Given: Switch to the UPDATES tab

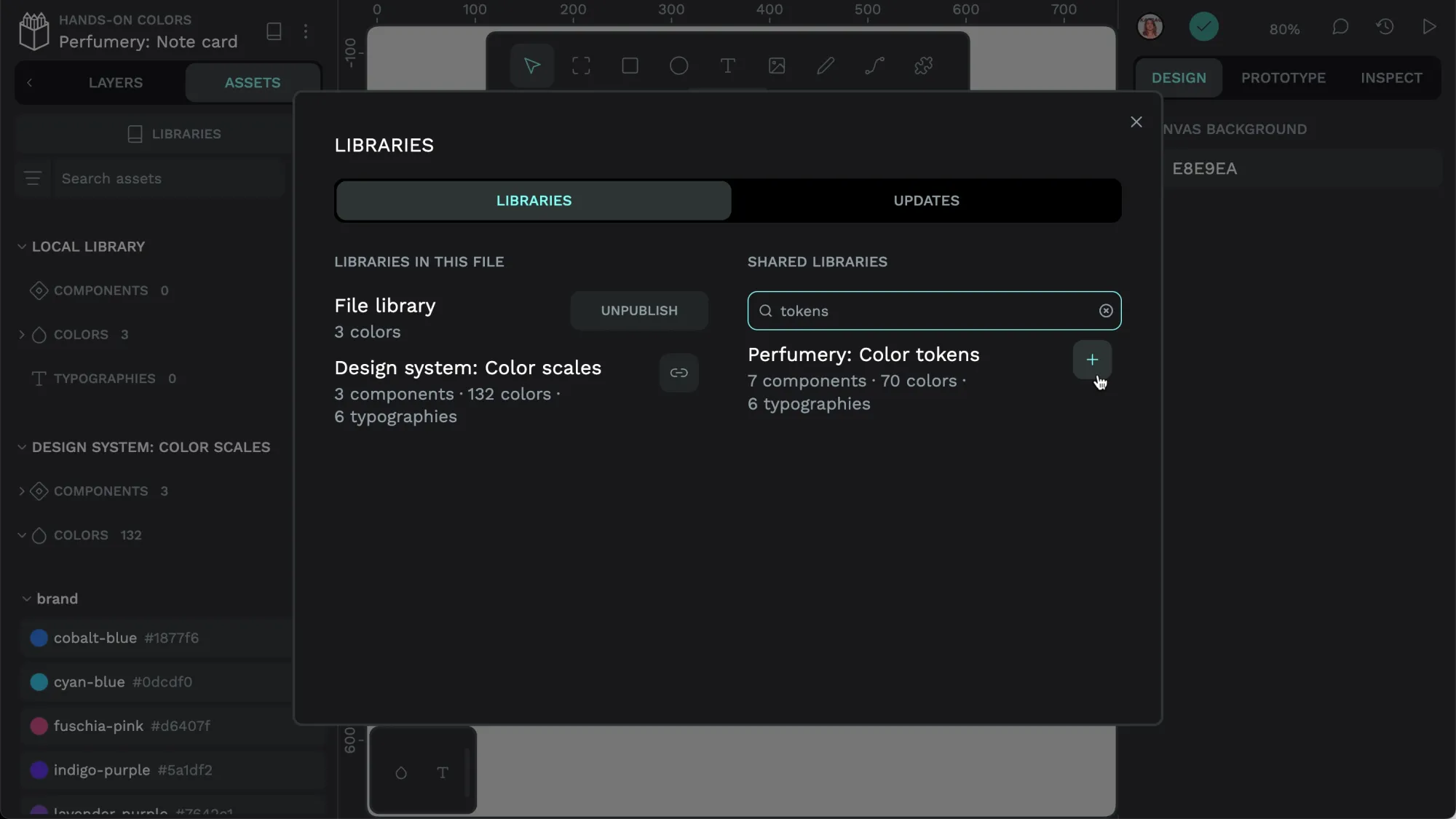Looking at the screenshot, I should tap(926, 200).
